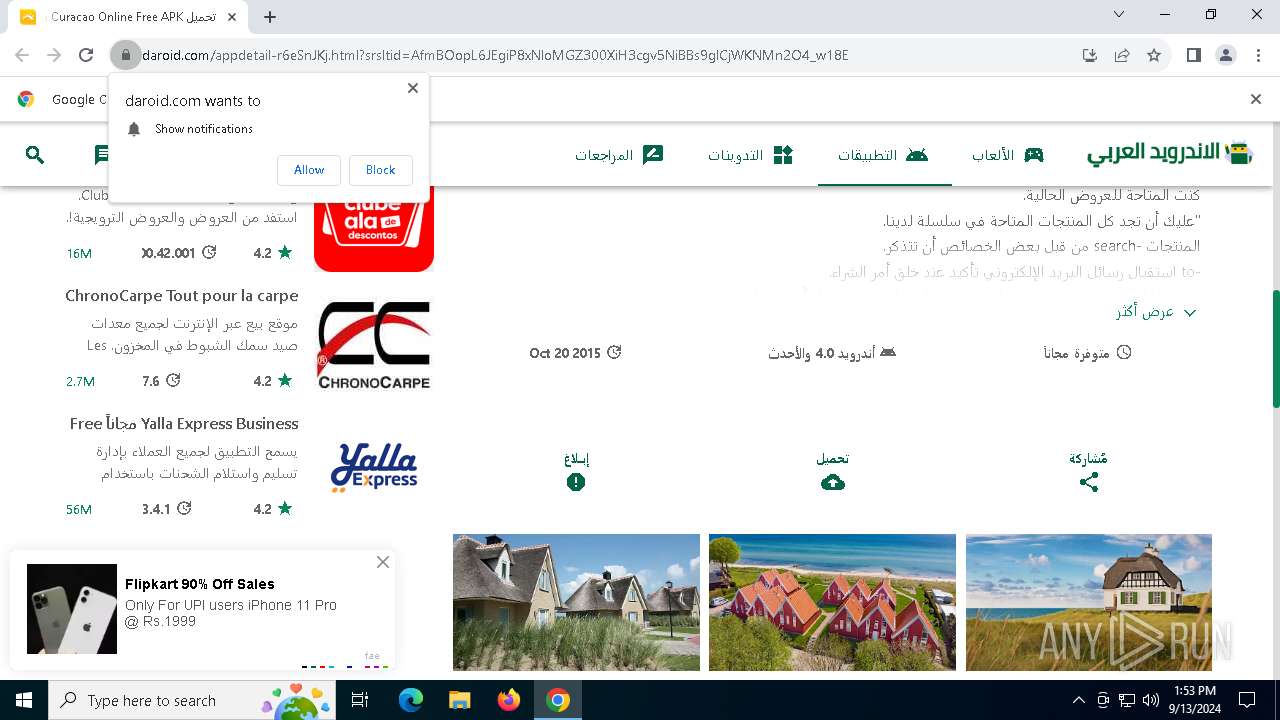Click the Clube Ala de descontos app icon
Viewport: 1280px width, 720px height.
pyautogui.click(x=374, y=229)
